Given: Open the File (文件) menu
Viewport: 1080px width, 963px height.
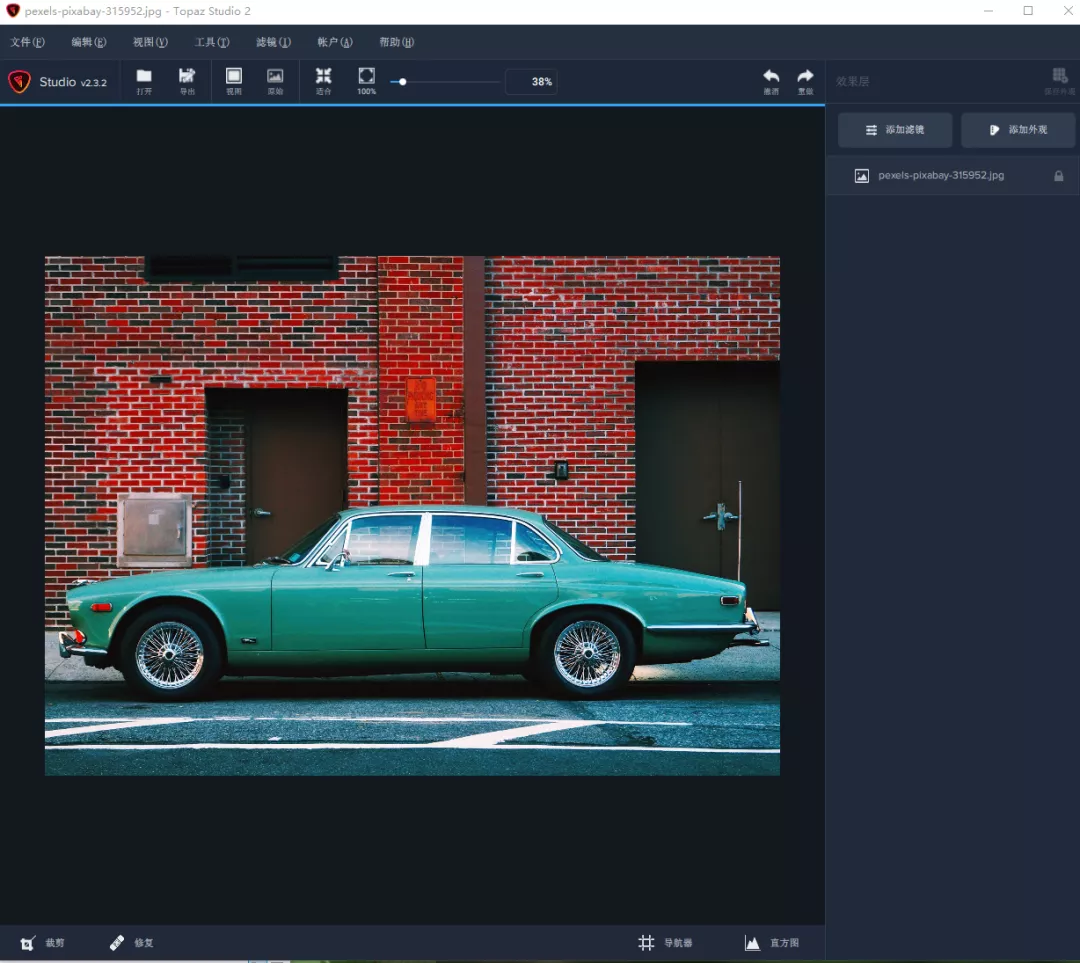Looking at the screenshot, I should [x=27, y=42].
